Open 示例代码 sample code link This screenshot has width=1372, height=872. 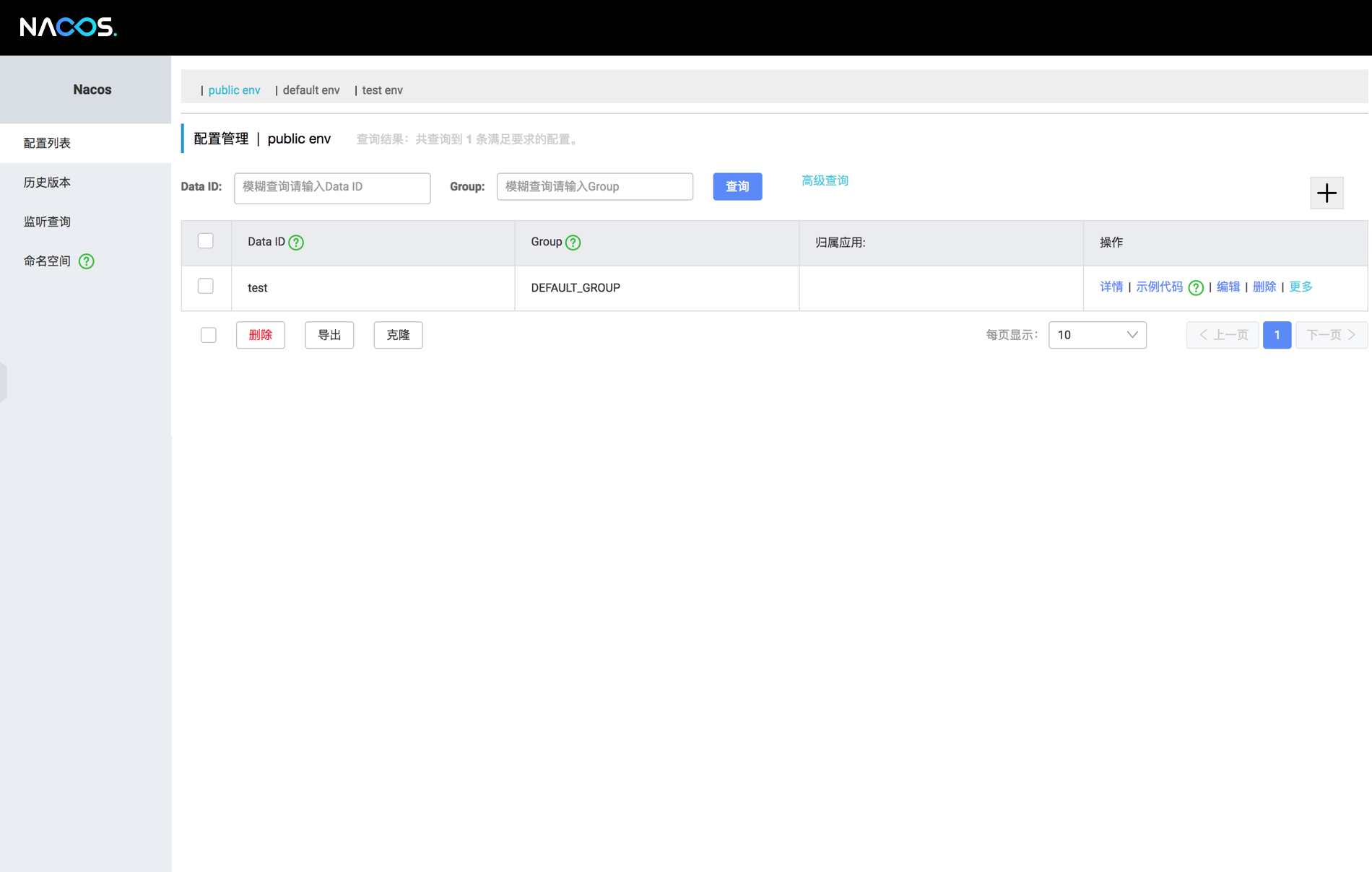click(1159, 287)
